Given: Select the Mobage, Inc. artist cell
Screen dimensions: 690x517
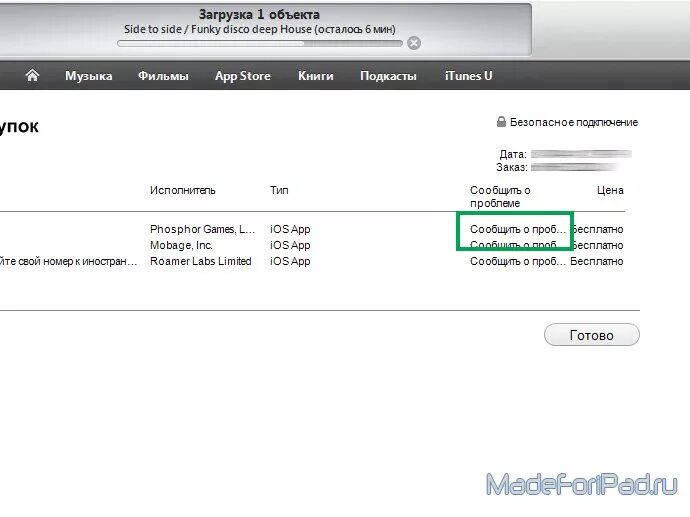Looking at the screenshot, I should pyautogui.click(x=181, y=245).
